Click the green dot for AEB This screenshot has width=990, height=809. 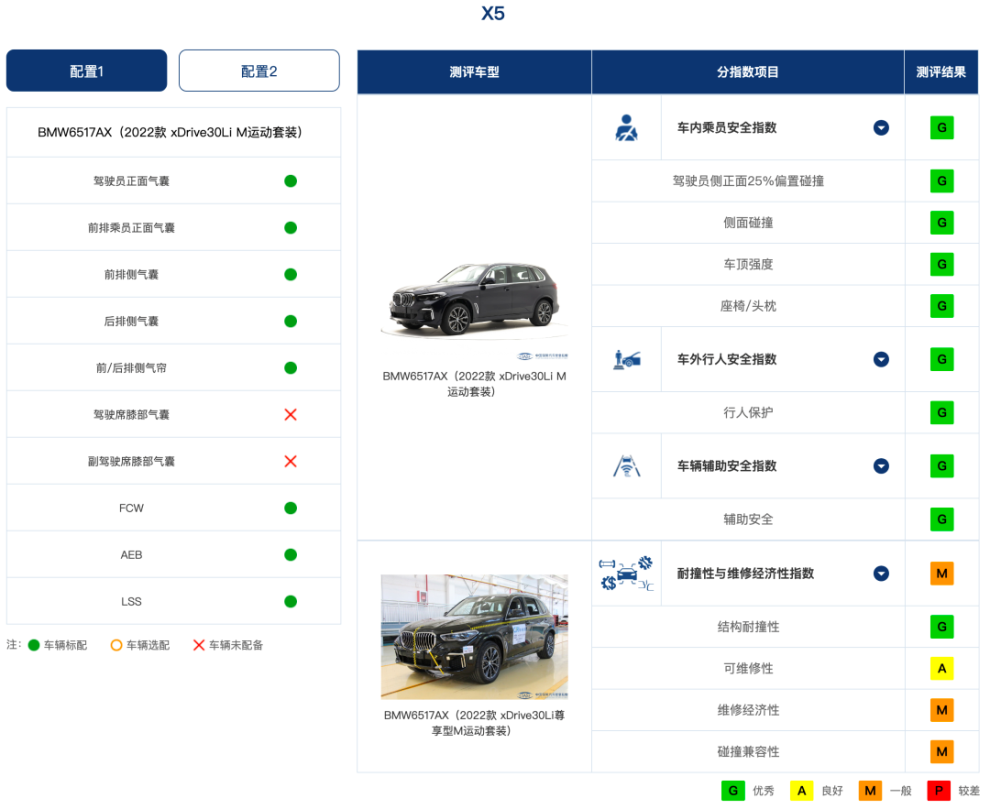290,555
